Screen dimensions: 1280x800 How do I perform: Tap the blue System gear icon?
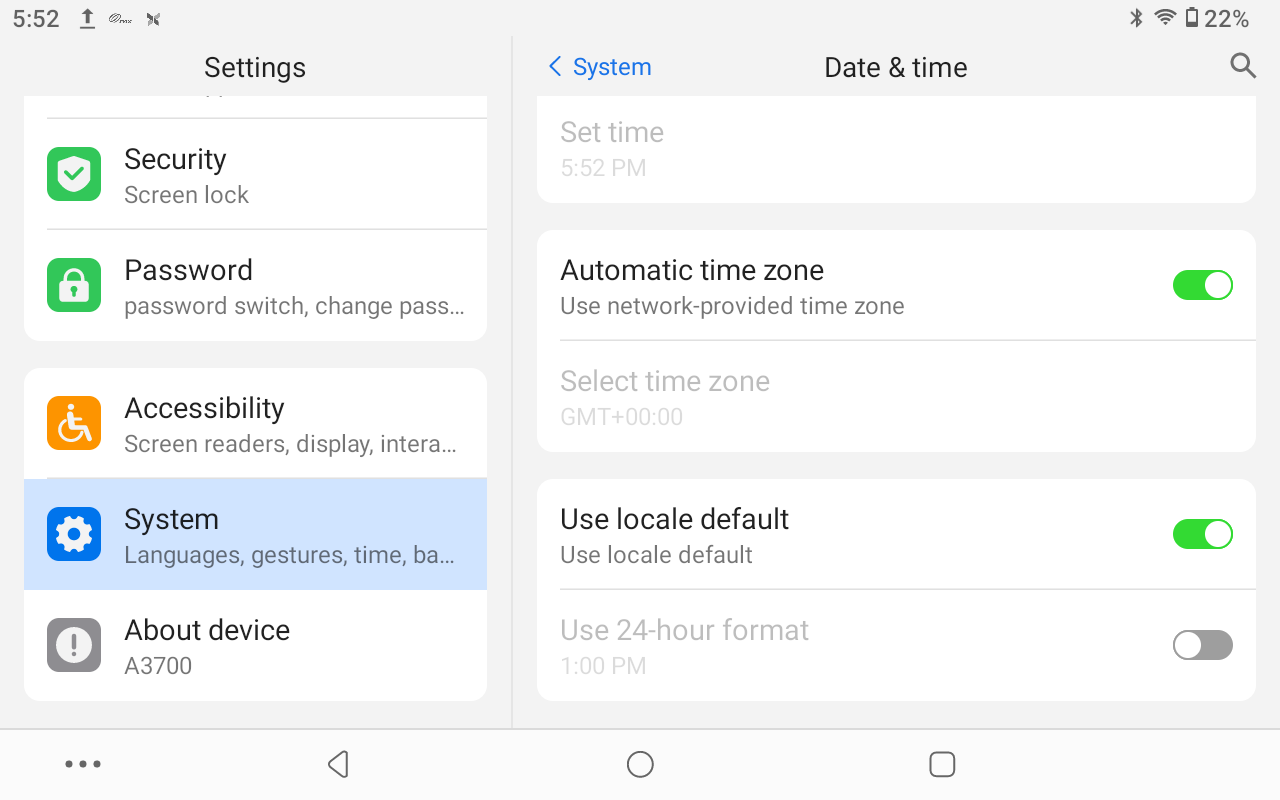tap(74, 535)
